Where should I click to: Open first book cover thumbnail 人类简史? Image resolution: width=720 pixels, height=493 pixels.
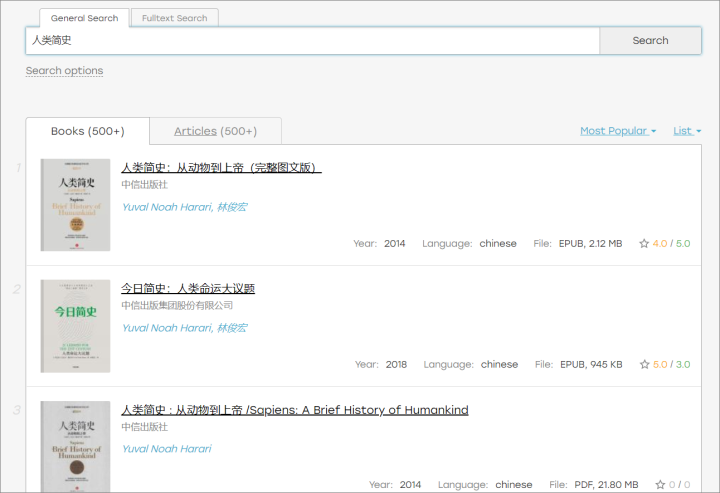(75, 205)
